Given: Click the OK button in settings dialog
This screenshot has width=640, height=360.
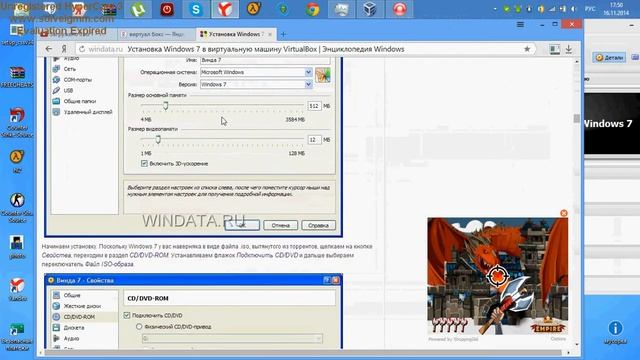Looking at the screenshot, I should 242,225.
